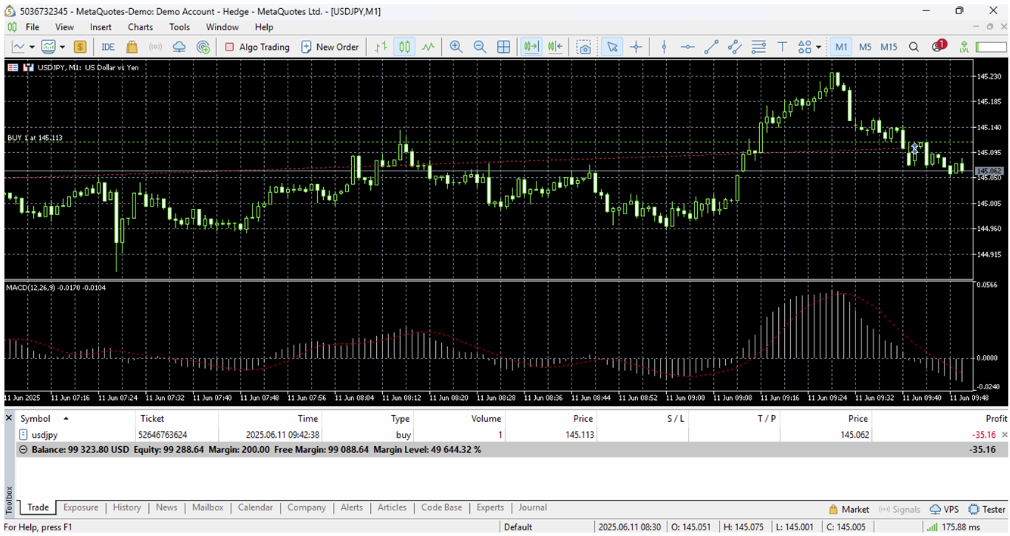This screenshot has height=536, width=1010.
Task: Switch to the History tab
Action: (x=127, y=508)
